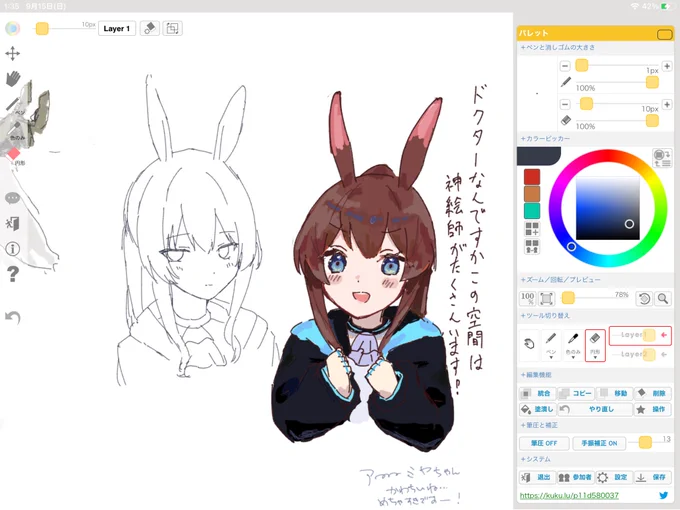Select the four-arrow move tool in left sidebar
Viewport: 680px width, 510px height.
coord(13,54)
